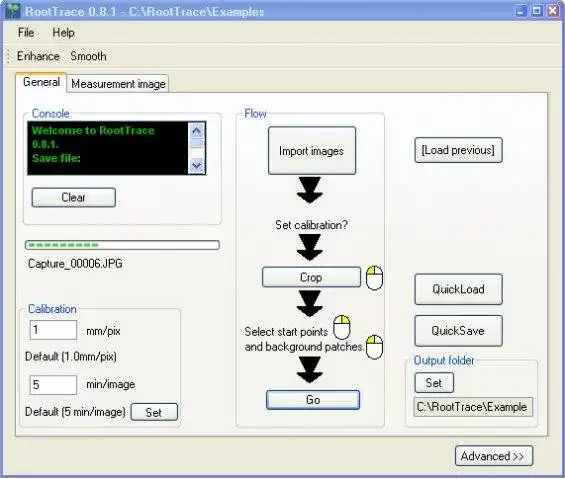Click the [Load previous] button

pos(458,150)
